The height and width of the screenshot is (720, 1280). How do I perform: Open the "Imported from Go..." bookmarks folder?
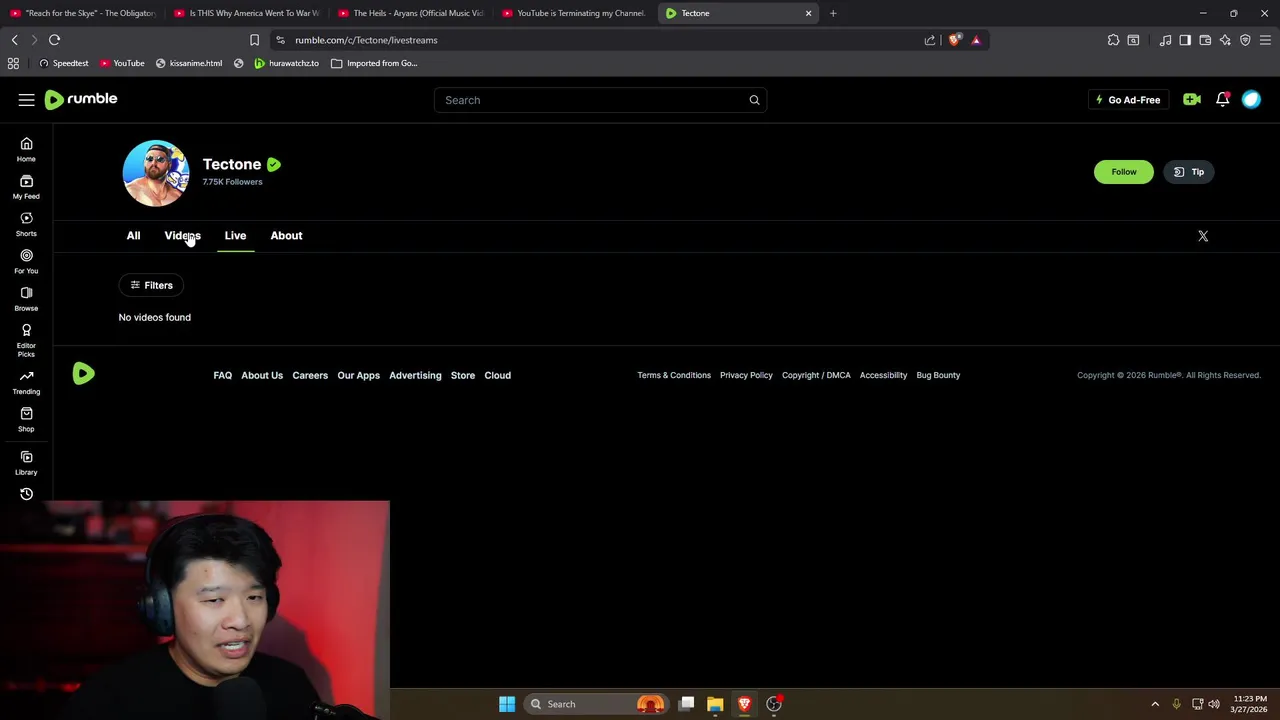click(x=374, y=63)
